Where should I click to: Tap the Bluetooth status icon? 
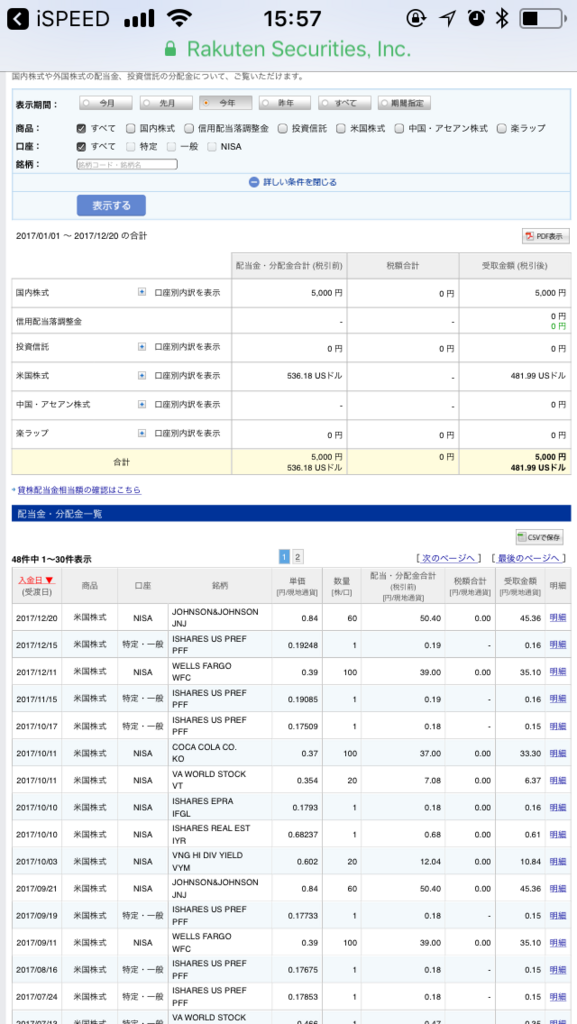501,19
